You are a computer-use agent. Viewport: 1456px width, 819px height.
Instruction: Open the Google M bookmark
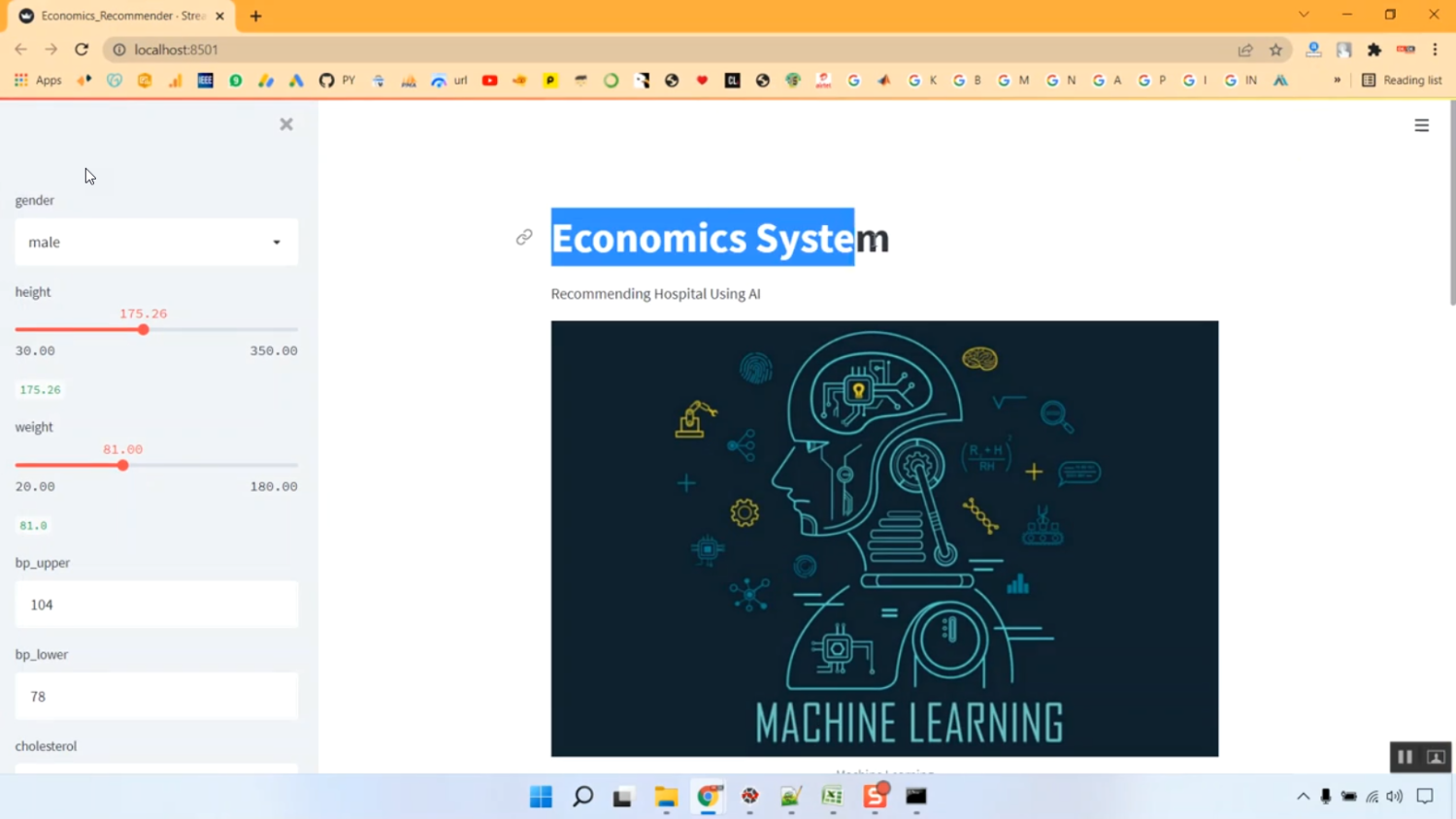(1013, 81)
